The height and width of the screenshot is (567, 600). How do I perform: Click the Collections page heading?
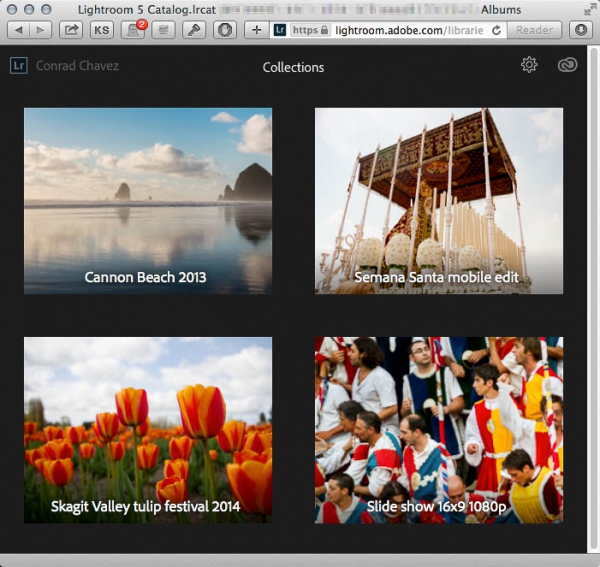click(x=293, y=67)
